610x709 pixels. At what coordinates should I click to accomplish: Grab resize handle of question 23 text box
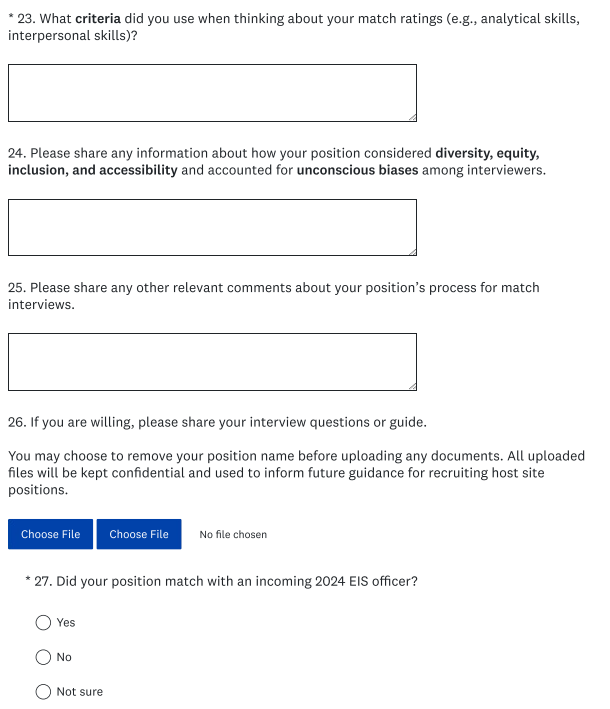click(x=411, y=116)
